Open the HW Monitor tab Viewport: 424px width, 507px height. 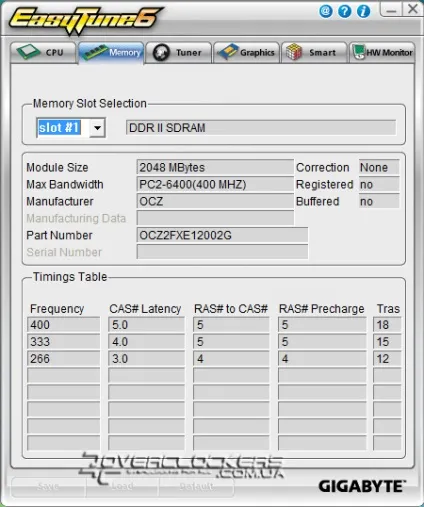click(382, 52)
